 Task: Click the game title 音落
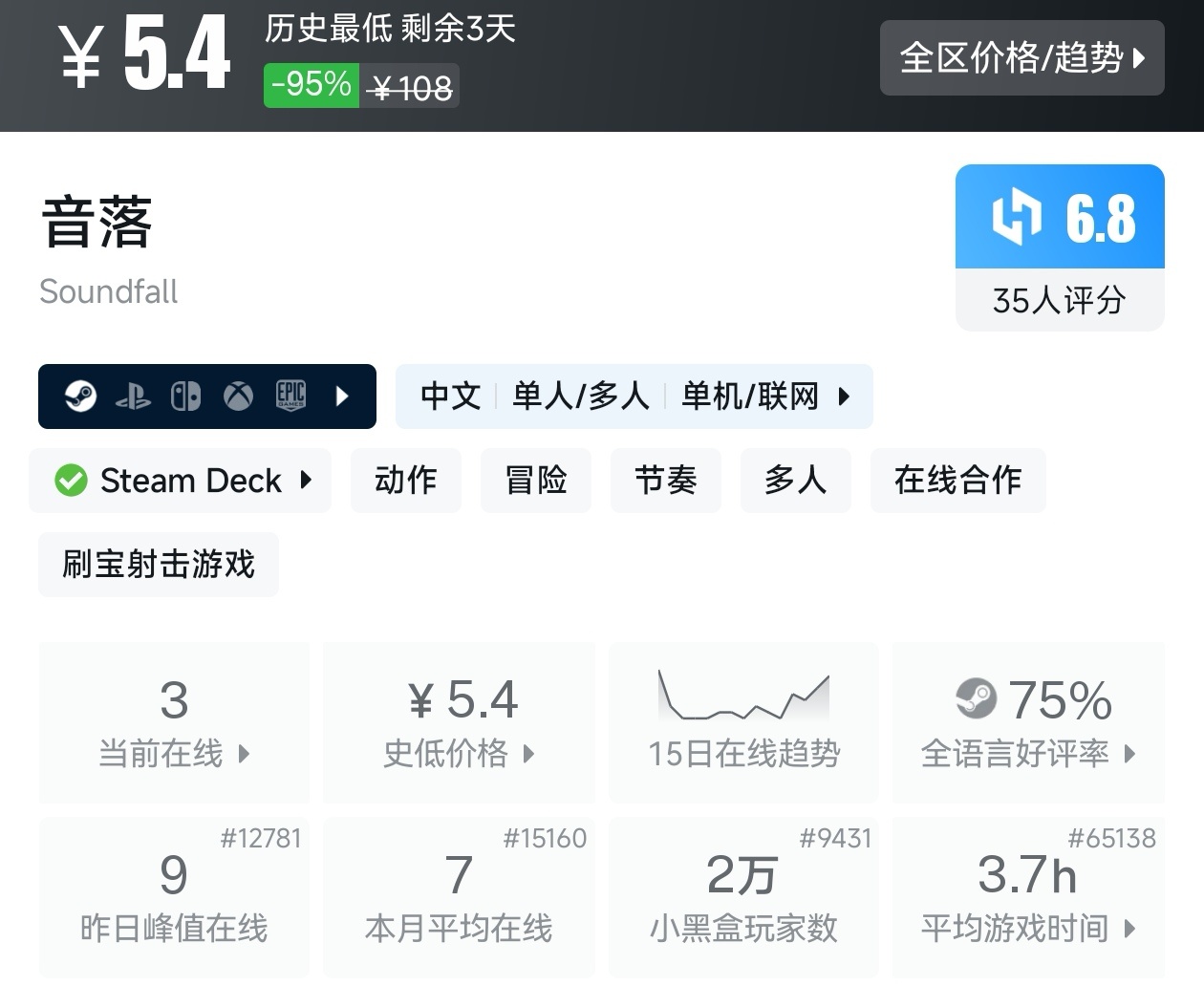click(x=97, y=222)
